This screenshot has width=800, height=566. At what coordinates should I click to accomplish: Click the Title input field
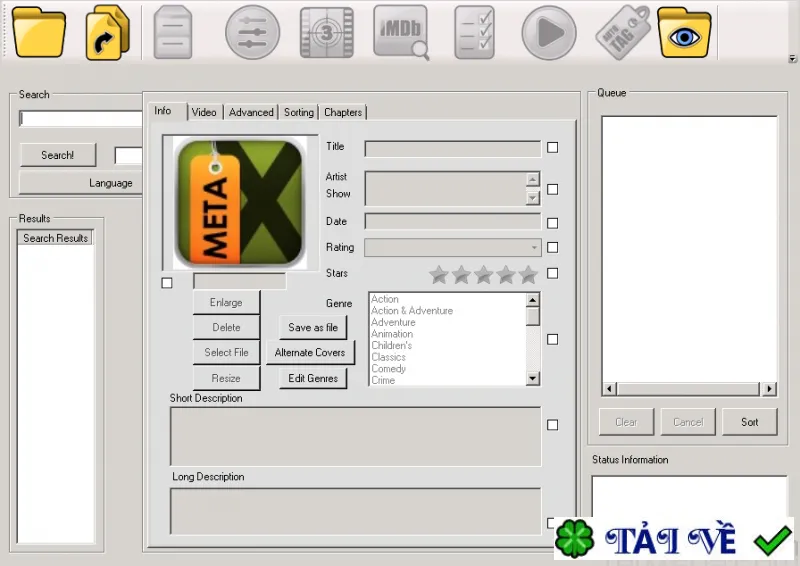pyautogui.click(x=453, y=149)
